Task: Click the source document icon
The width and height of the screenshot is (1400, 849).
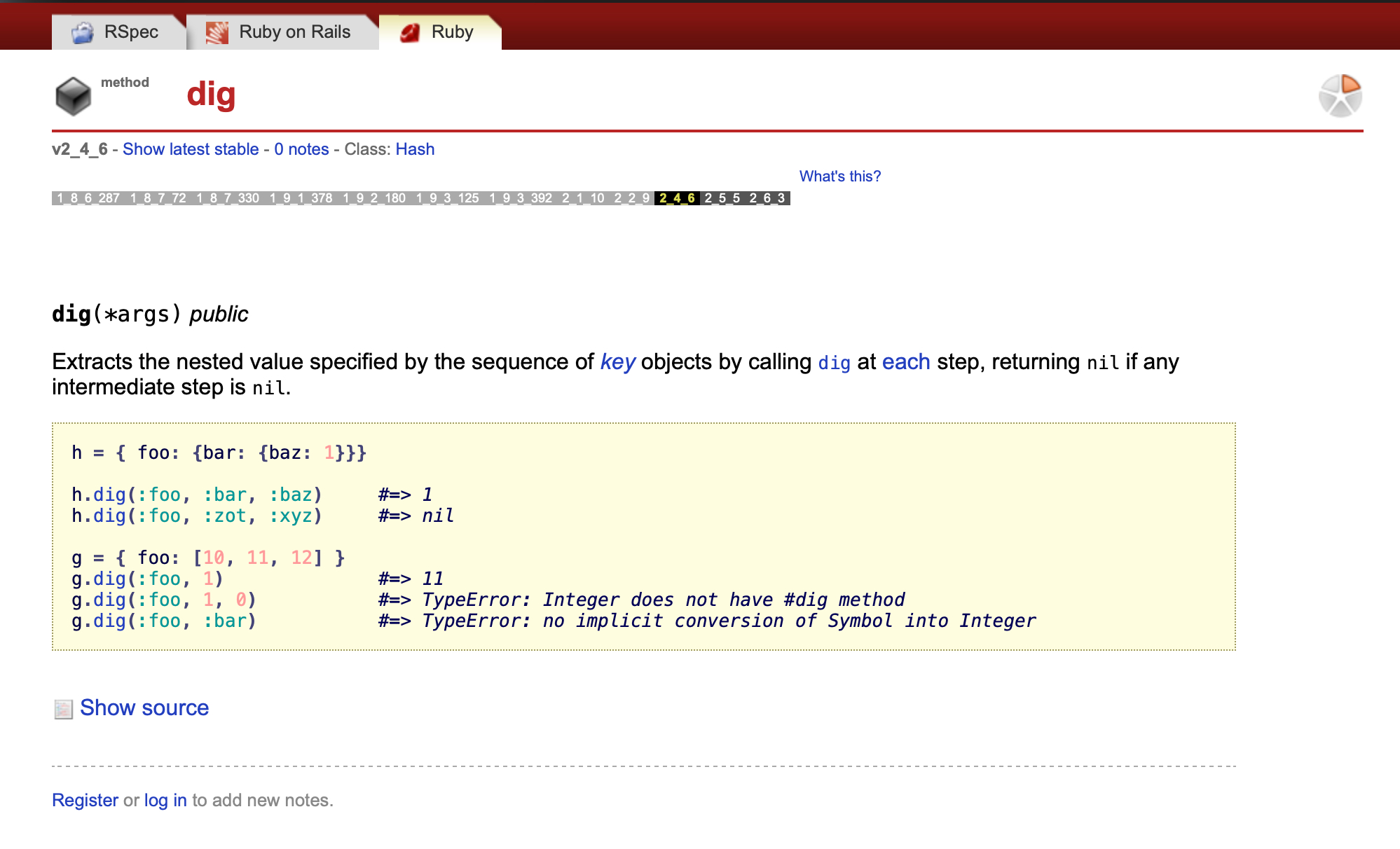Action: (x=63, y=709)
